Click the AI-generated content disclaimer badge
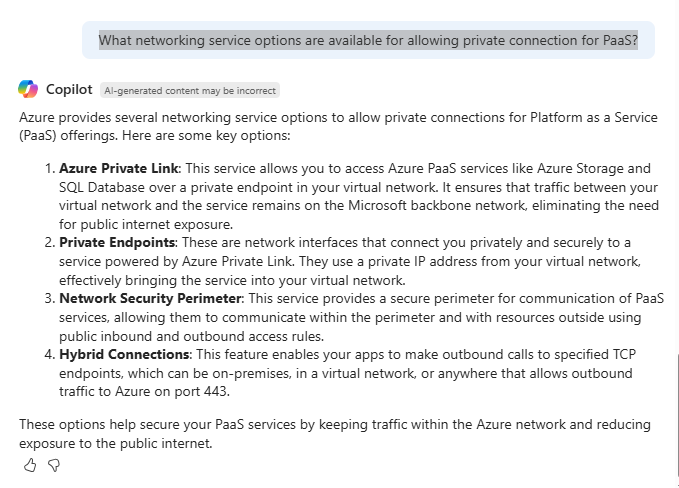The width and height of the screenshot is (679, 488). [x=190, y=90]
